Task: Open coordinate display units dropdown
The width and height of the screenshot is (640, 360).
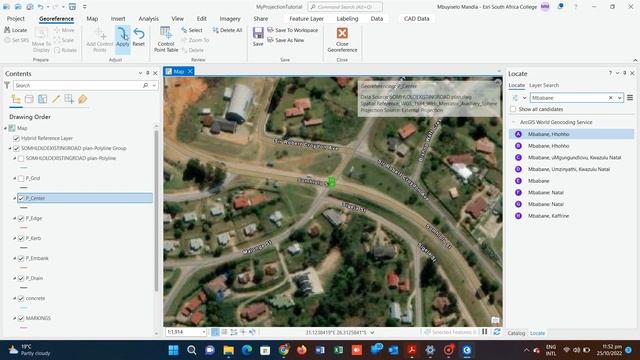Action: coord(372,333)
